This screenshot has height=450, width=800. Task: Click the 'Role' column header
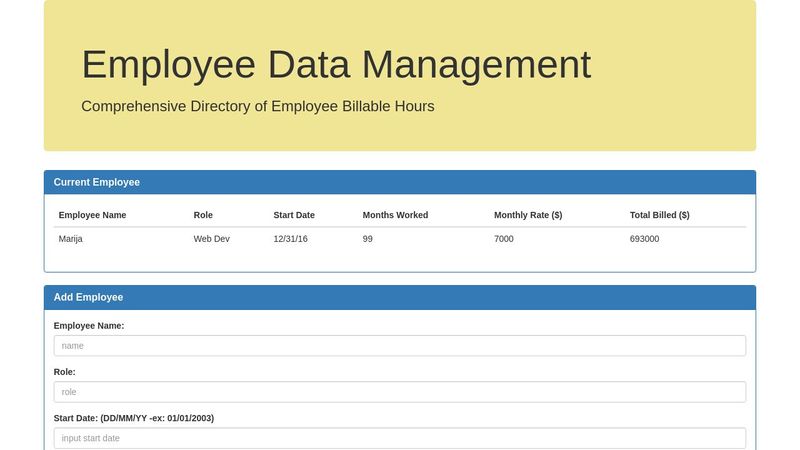tap(203, 215)
